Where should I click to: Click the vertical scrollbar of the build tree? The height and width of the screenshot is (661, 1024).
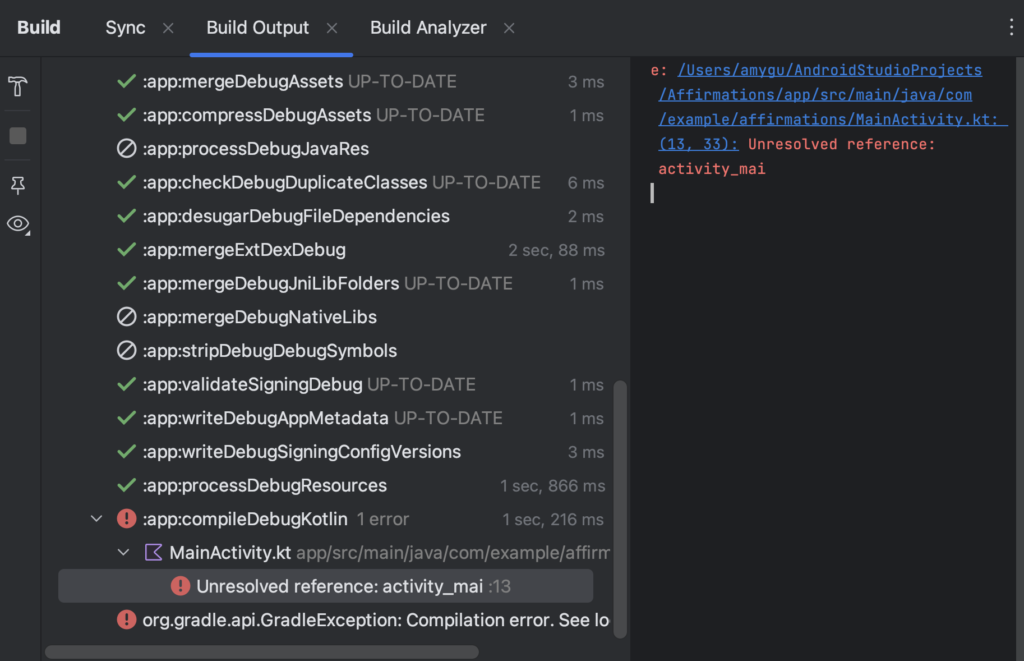coord(620,500)
